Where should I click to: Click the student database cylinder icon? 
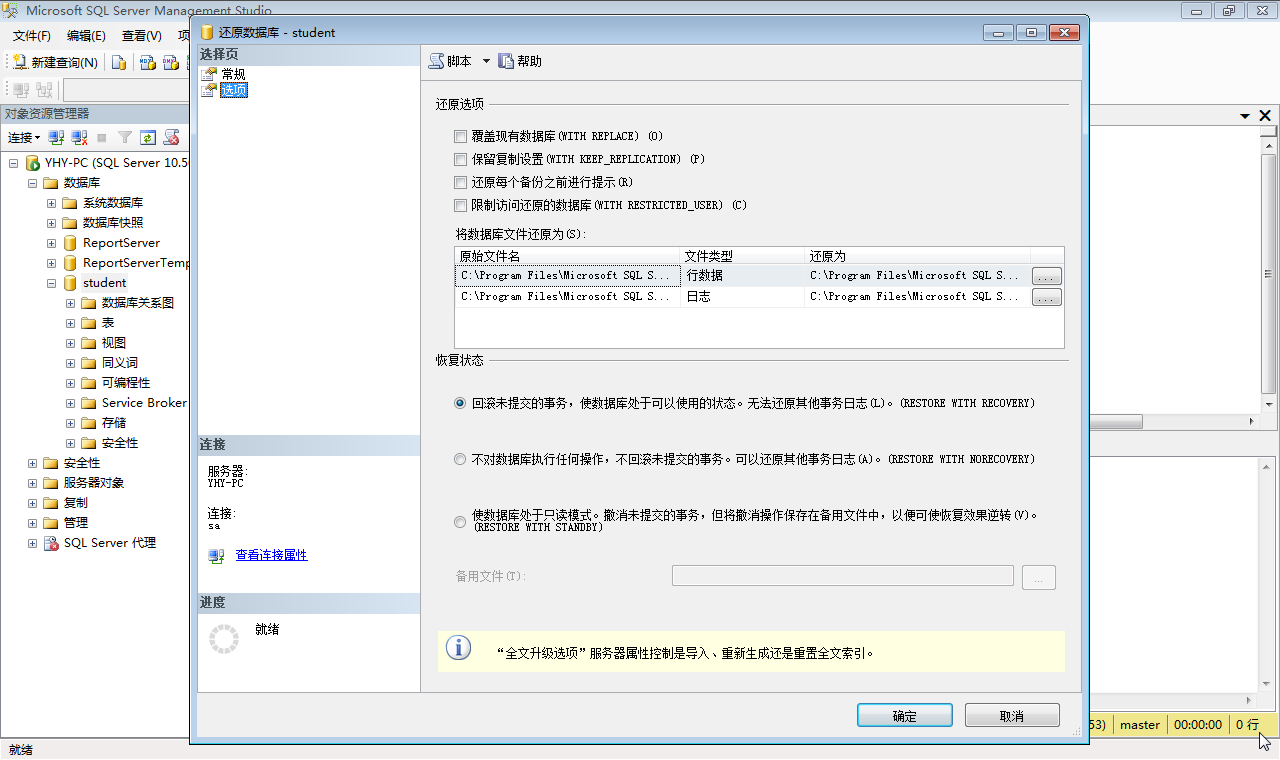[x=70, y=283]
